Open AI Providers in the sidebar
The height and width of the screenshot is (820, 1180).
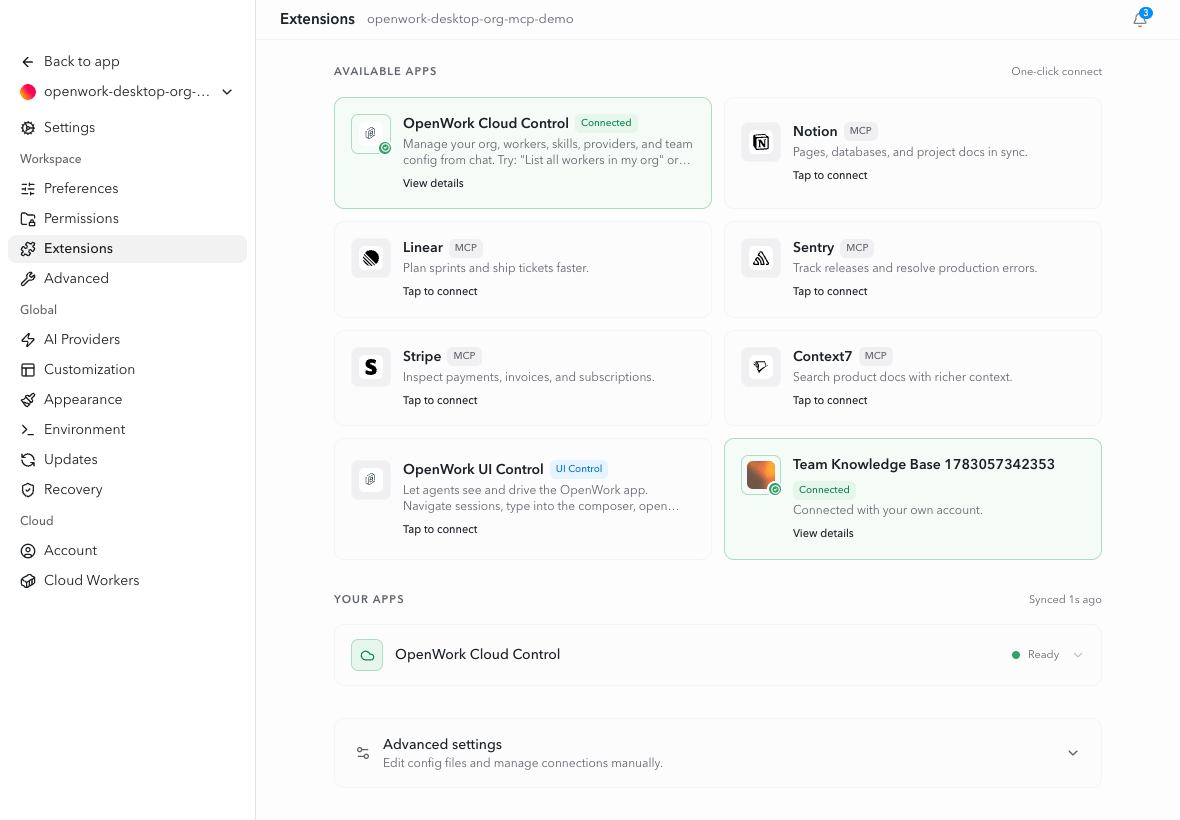[127, 340]
